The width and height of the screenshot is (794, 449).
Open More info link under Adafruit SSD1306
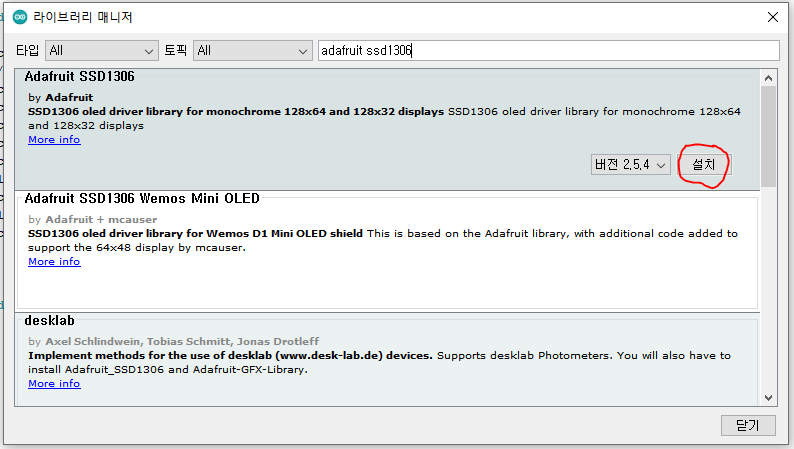pyautogui.click(x=54, y=140)
